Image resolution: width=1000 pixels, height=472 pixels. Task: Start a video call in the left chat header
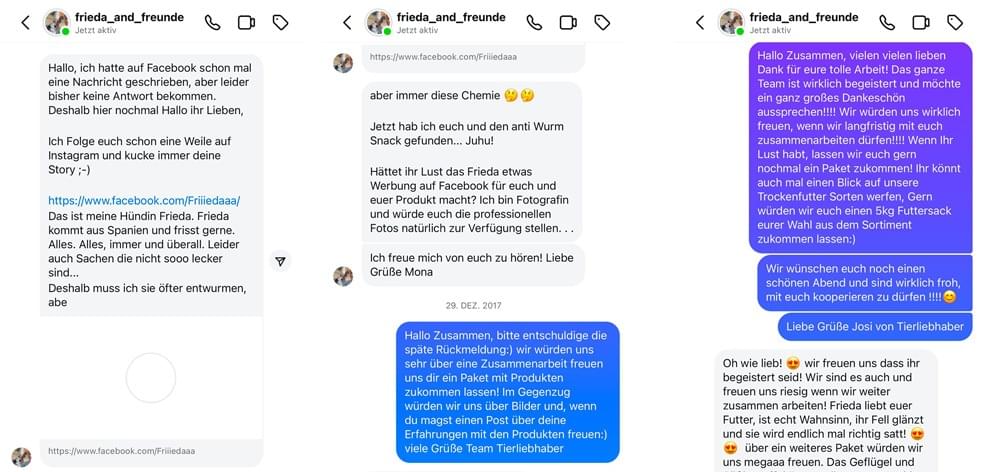pos(246,23)
